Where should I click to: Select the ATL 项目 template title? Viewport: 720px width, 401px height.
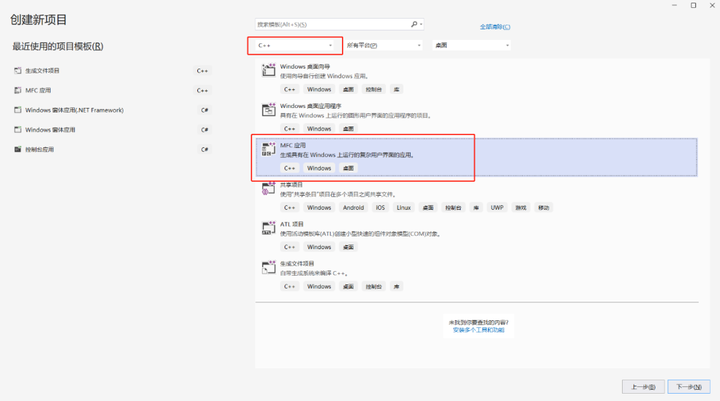(292, 224)
